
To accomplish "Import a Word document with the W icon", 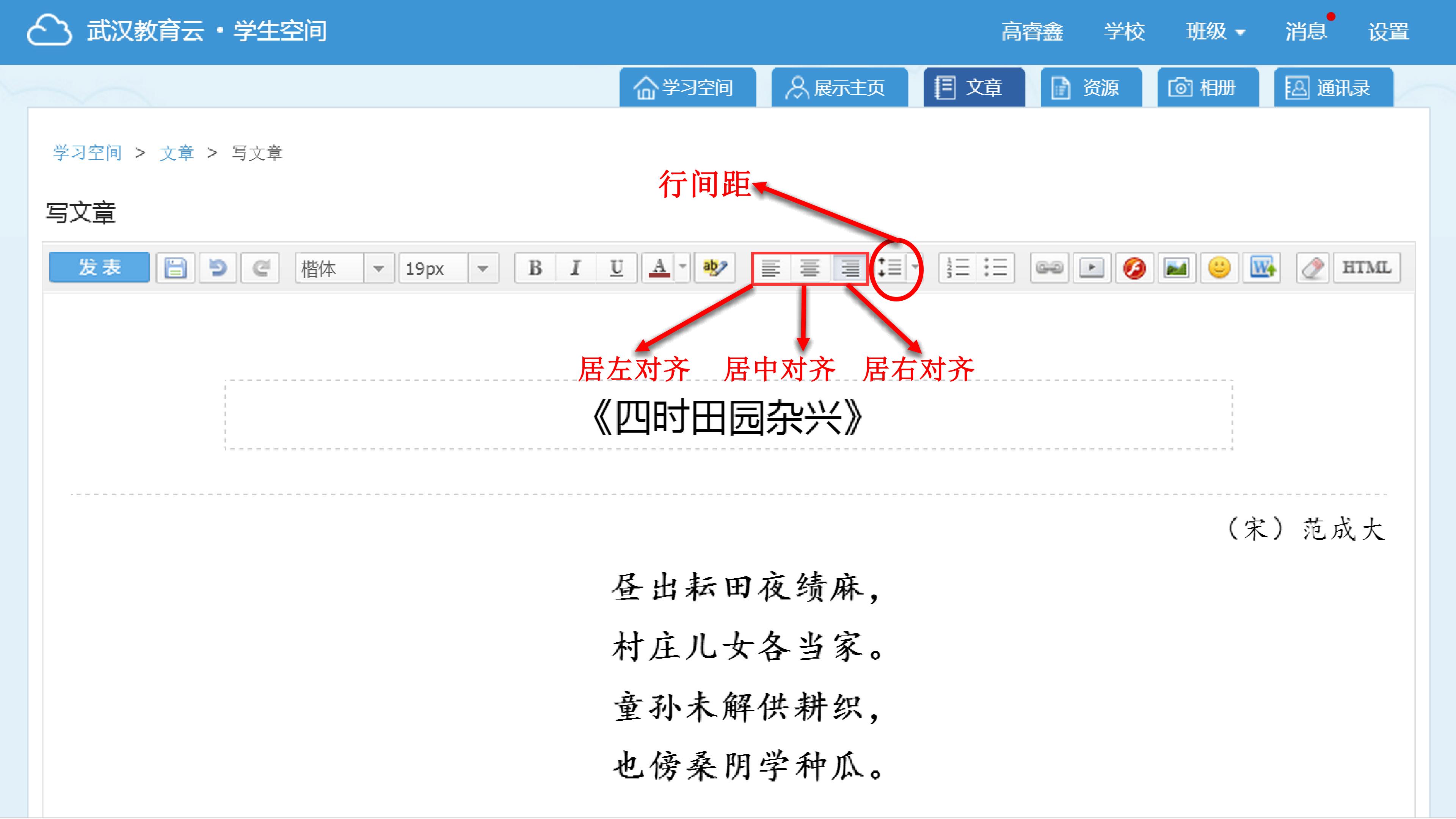I will click(1262, 267).
